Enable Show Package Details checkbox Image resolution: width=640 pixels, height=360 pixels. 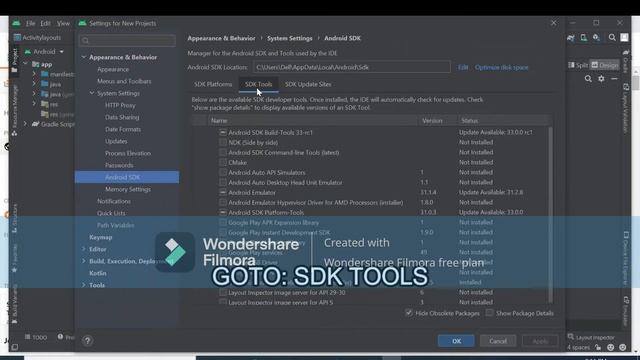[x=489, y=313]
